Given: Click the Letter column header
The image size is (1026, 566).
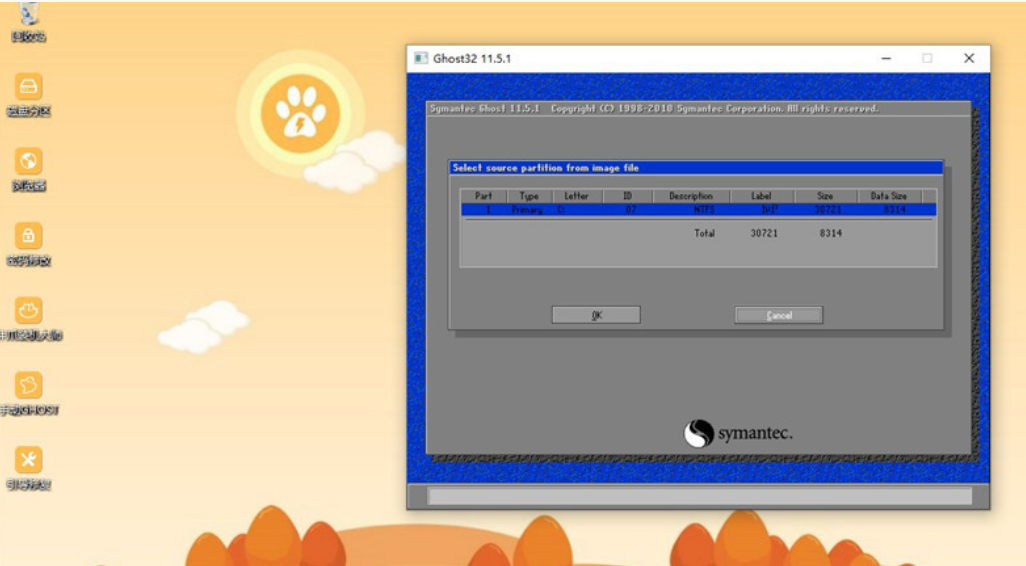Looking at the screenshot, I should [576, 196].
